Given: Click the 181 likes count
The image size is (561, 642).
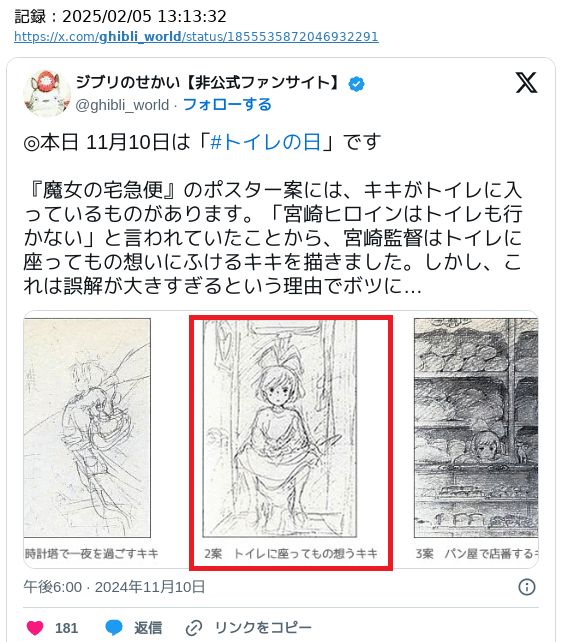Looking at the screenshot, I should coord(66,628).
